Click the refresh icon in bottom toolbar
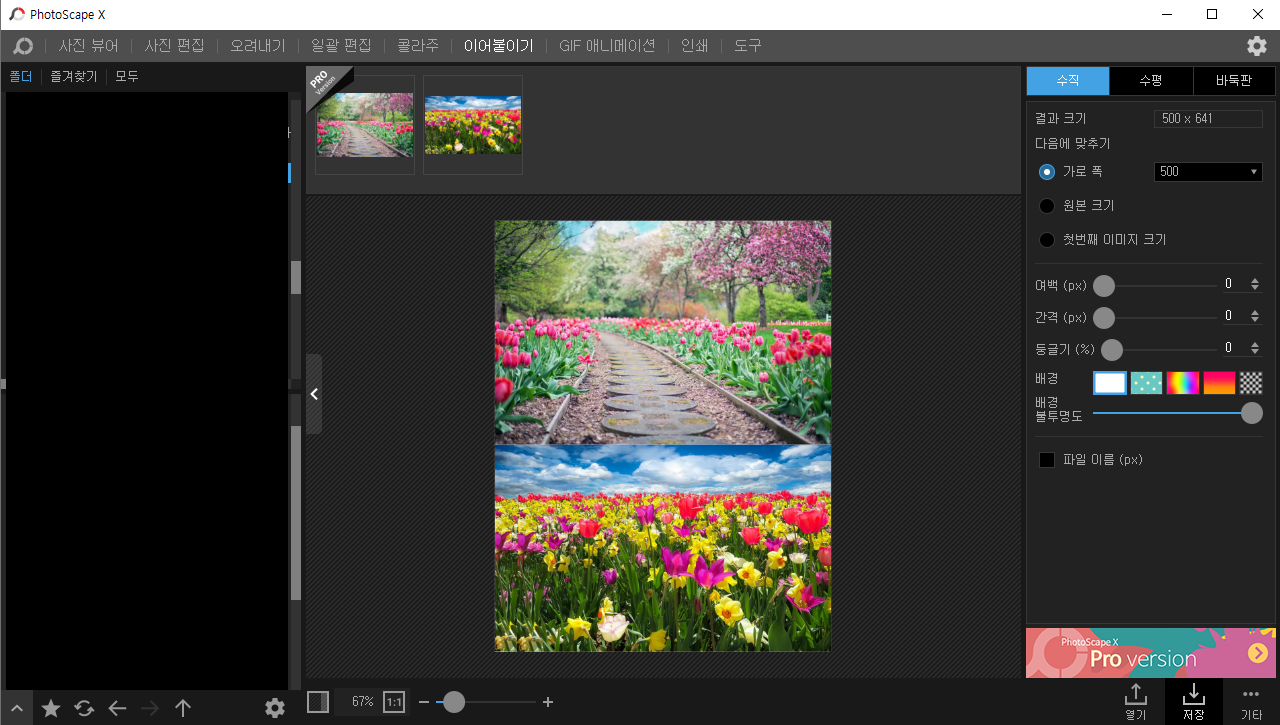 (83, 708)
